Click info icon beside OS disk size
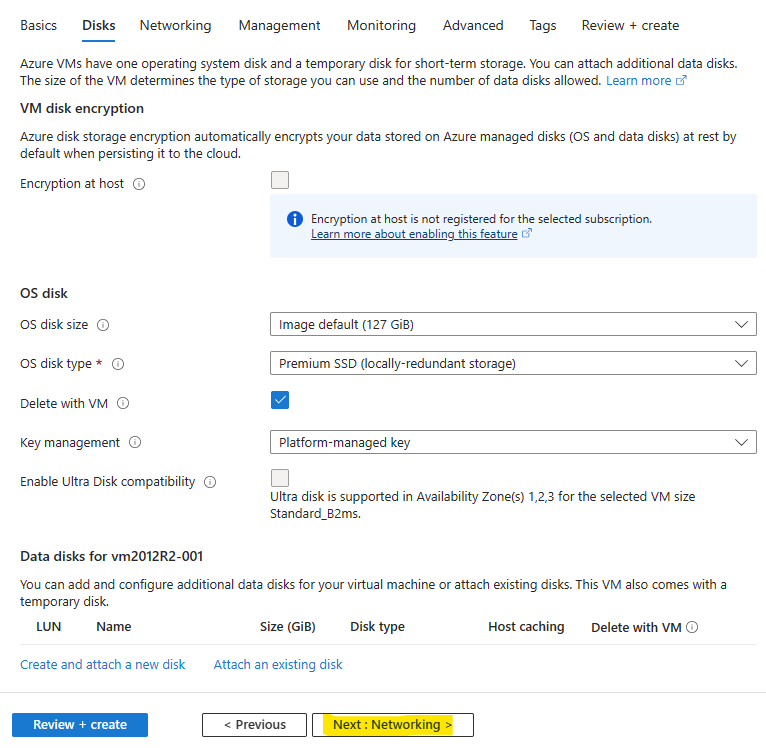The width and height of the screenshot is (766, 748). (x=103, y=325)
